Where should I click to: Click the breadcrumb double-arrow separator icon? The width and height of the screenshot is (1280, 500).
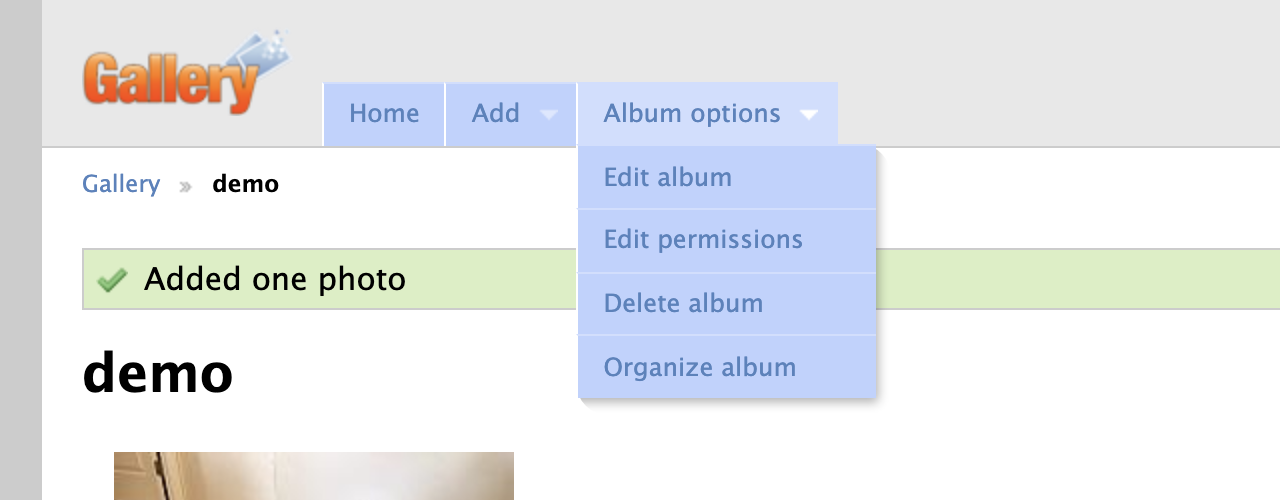185,185
